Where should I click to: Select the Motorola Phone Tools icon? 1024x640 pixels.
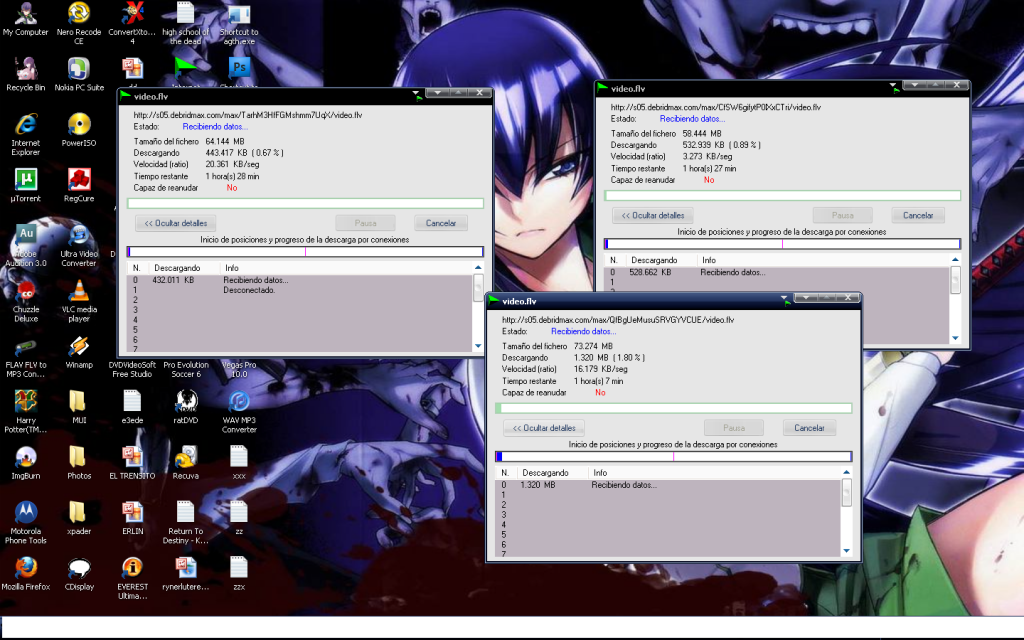[x=25, y=522]
